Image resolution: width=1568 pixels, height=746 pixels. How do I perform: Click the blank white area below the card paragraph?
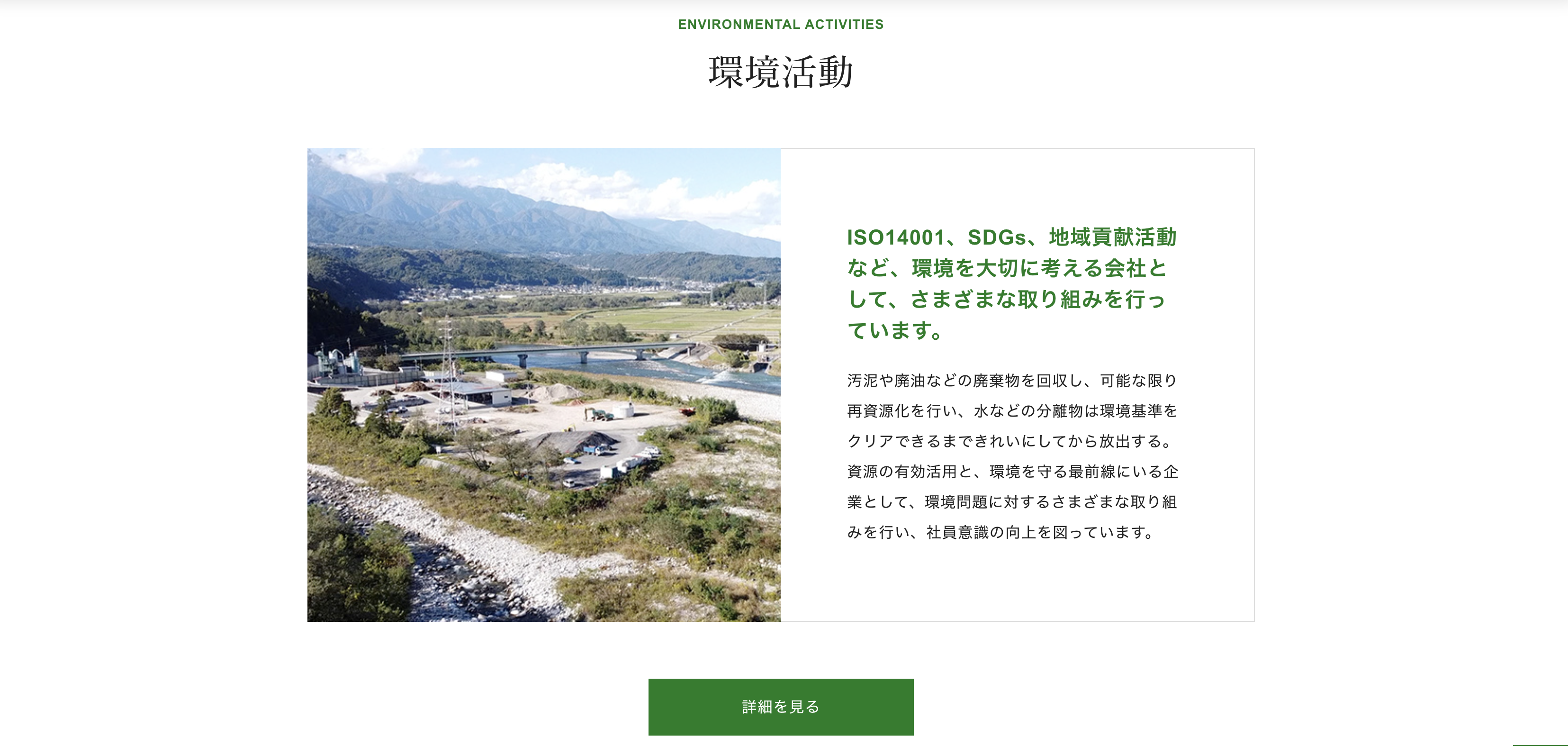pyautogui.click(x=1017, y=582)
